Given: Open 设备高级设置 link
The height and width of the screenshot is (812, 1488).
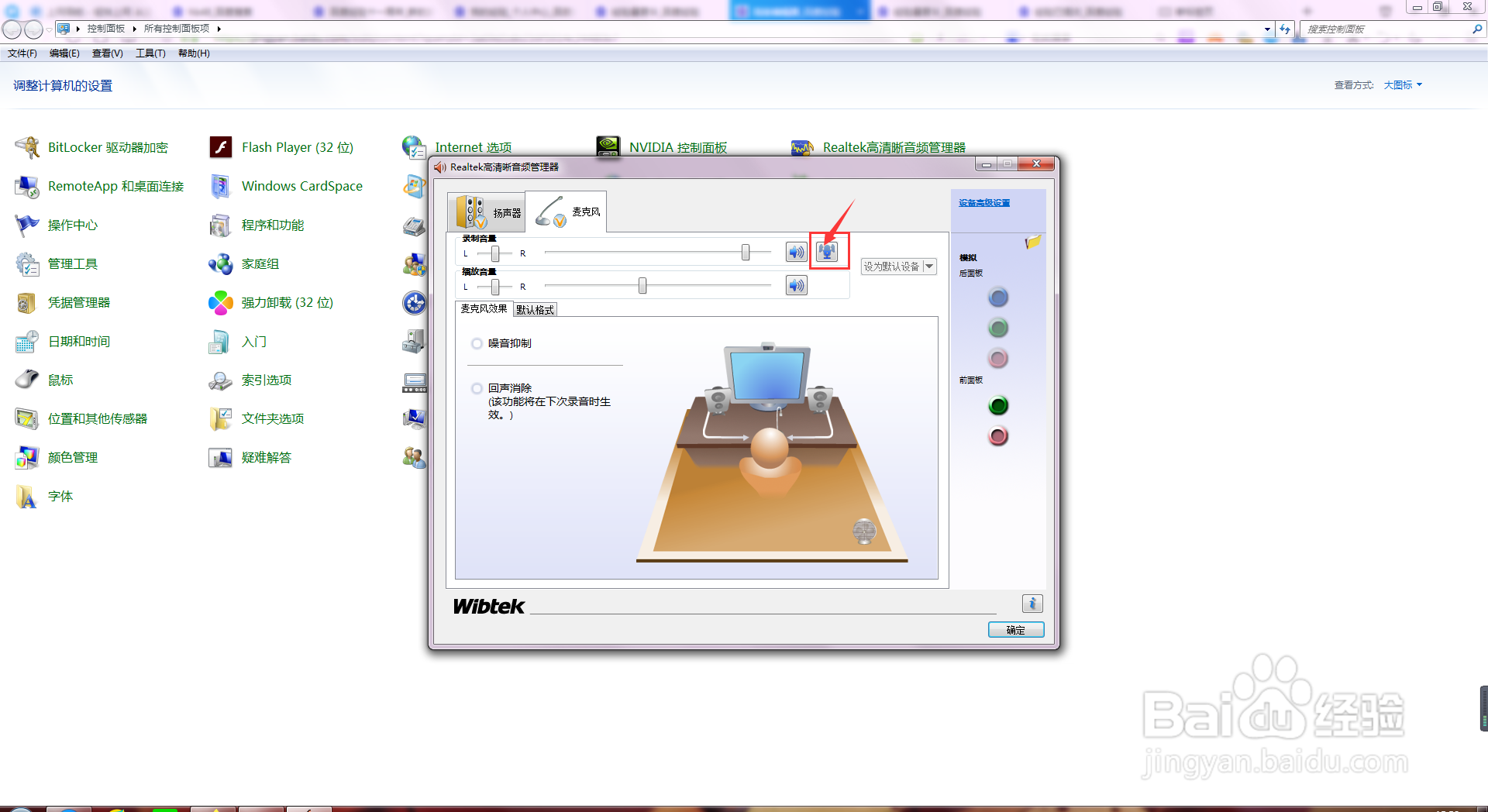Looking at the screenshot, I should [984, 203].
